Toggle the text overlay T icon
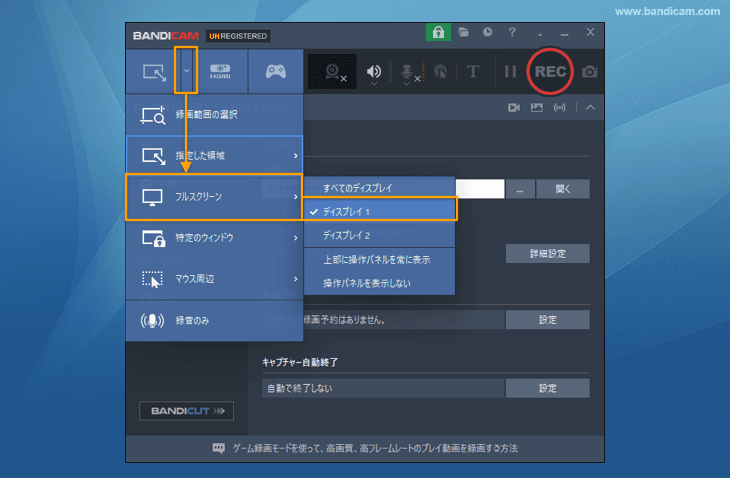This screenshot has width=730, height=478. 473,72
